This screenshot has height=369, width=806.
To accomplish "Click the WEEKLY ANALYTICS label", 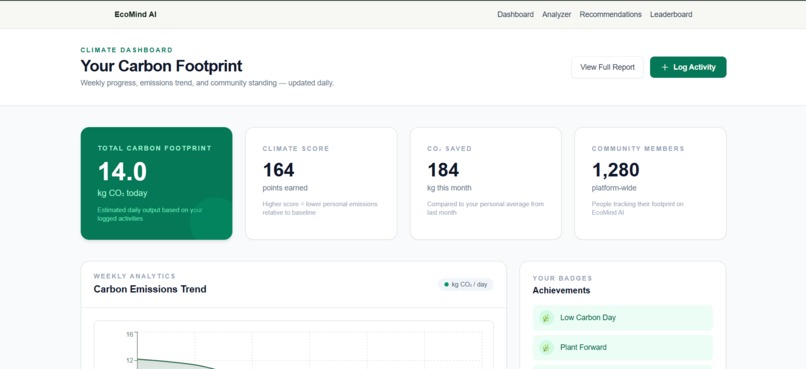I will 135,276.
